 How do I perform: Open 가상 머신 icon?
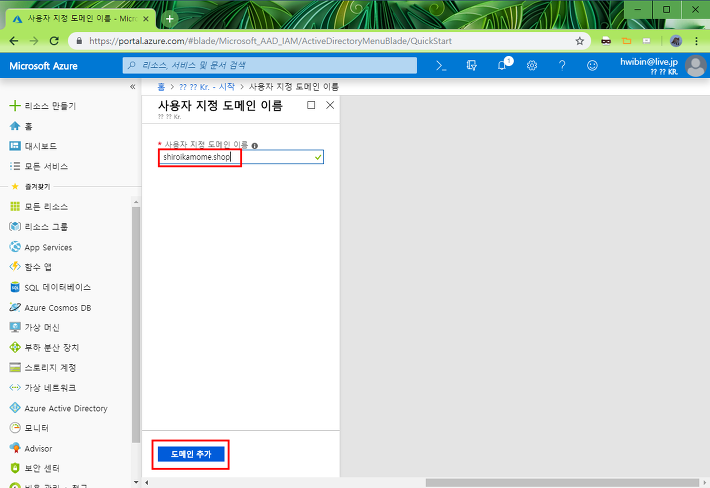tap(15, 327)
